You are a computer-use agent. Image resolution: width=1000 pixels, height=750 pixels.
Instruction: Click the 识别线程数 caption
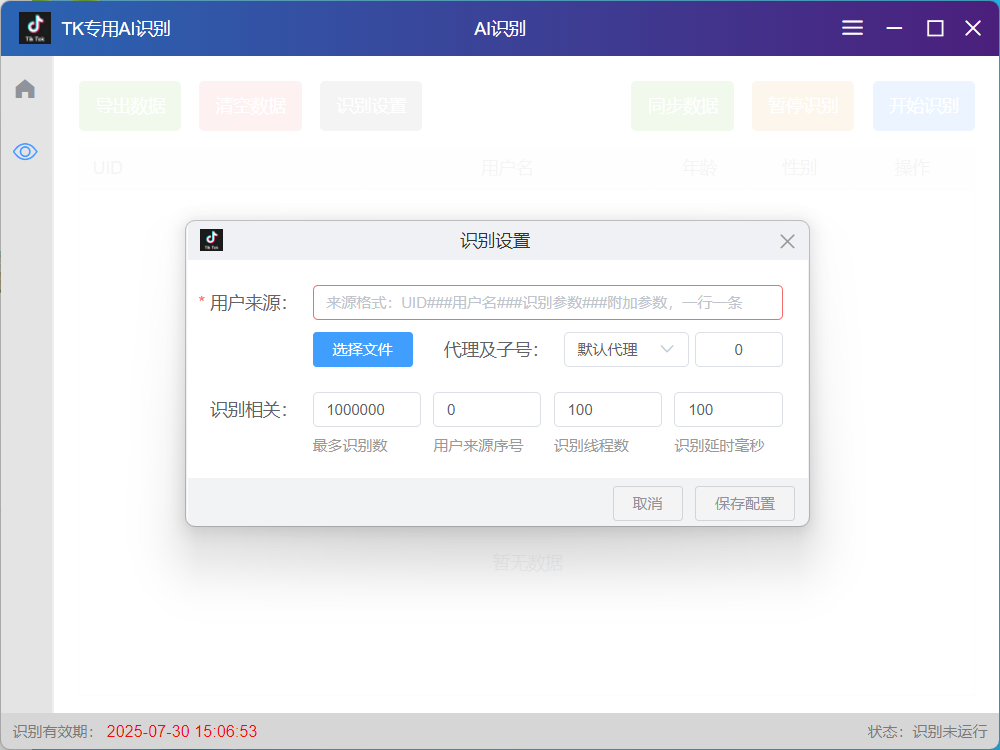tap(591, 446)
